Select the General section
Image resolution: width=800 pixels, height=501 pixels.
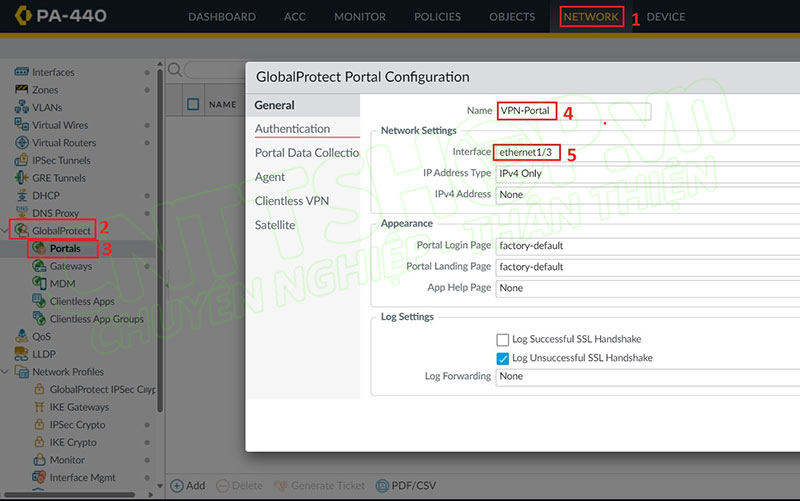click(x=303, y=105)
